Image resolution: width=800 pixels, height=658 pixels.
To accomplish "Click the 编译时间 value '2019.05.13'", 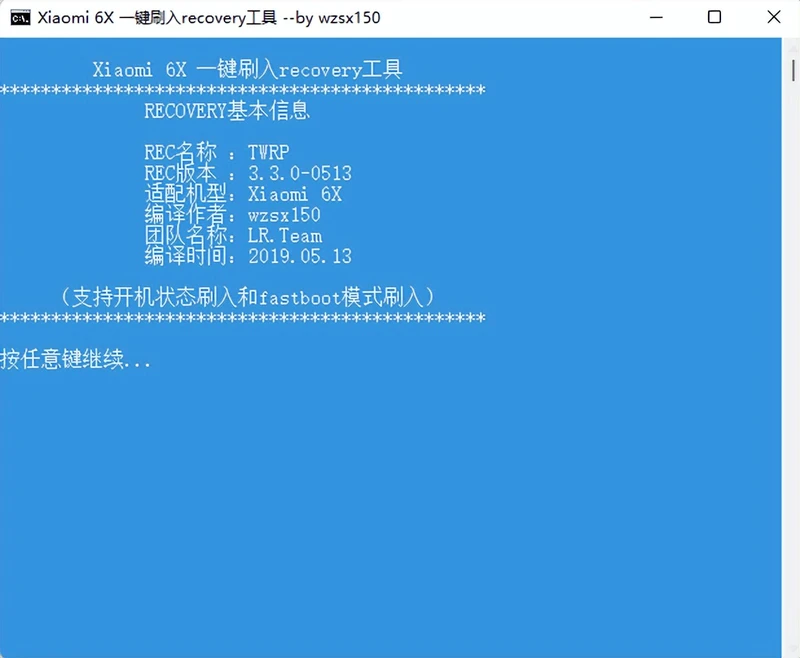I will [x=300, y=256].
